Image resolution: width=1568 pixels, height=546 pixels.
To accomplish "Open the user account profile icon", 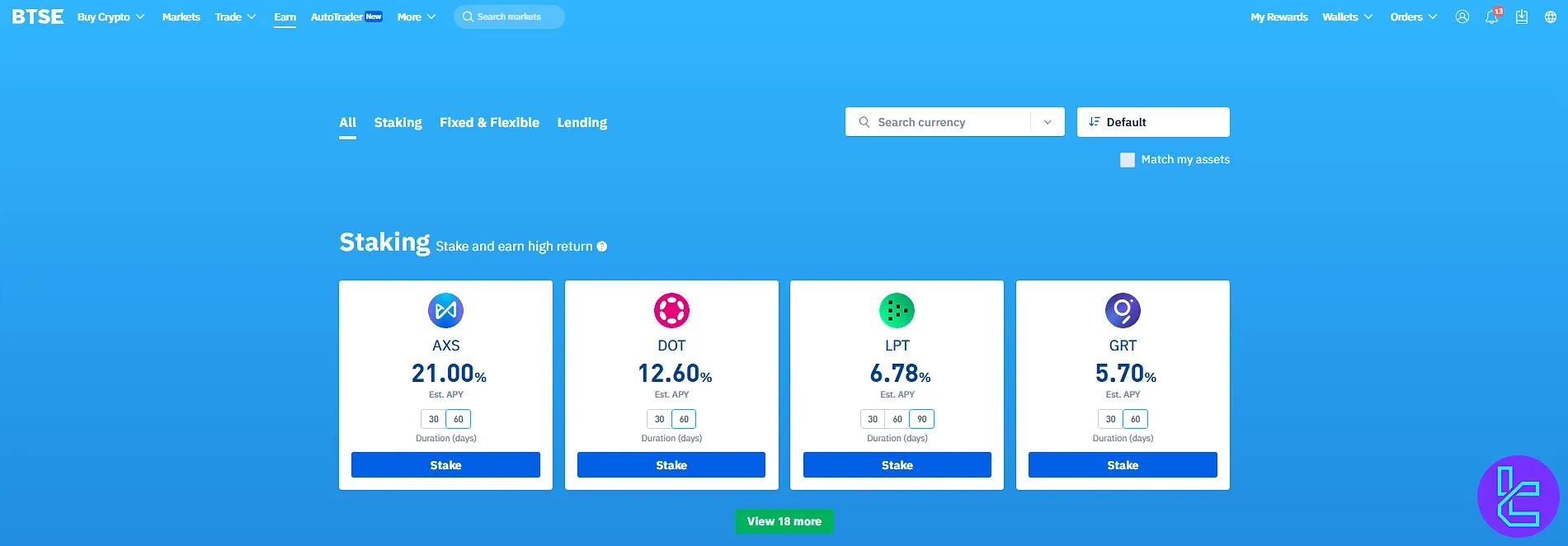I will tap(1462, 16).
